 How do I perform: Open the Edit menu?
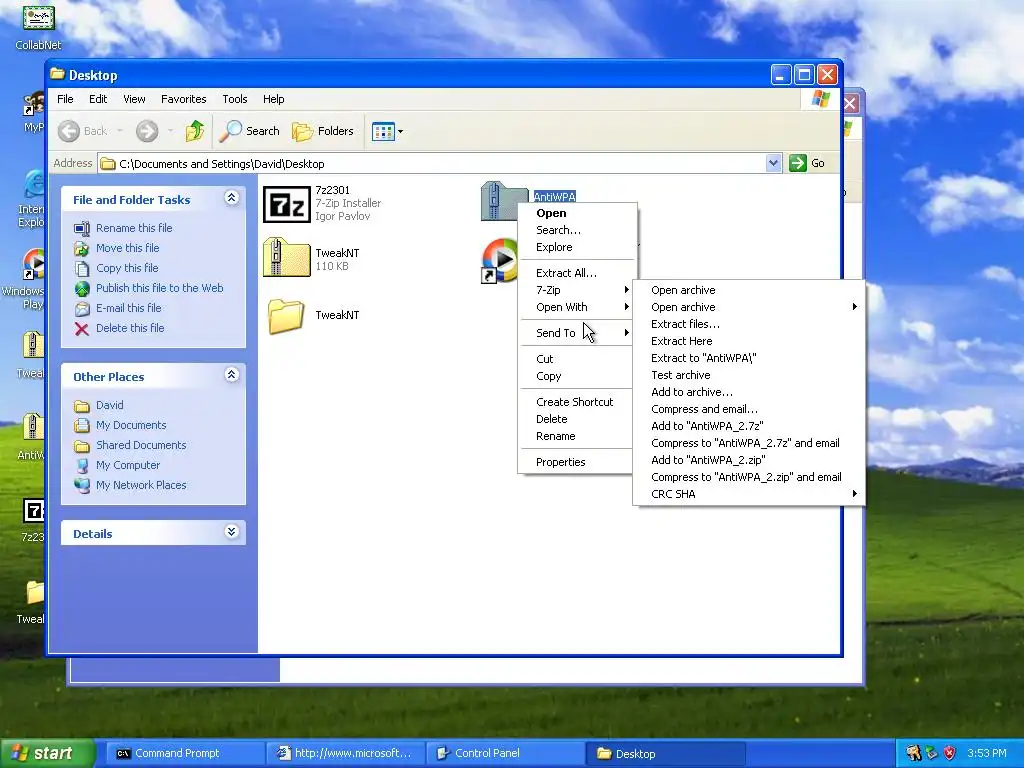click(x=98, y=99)
